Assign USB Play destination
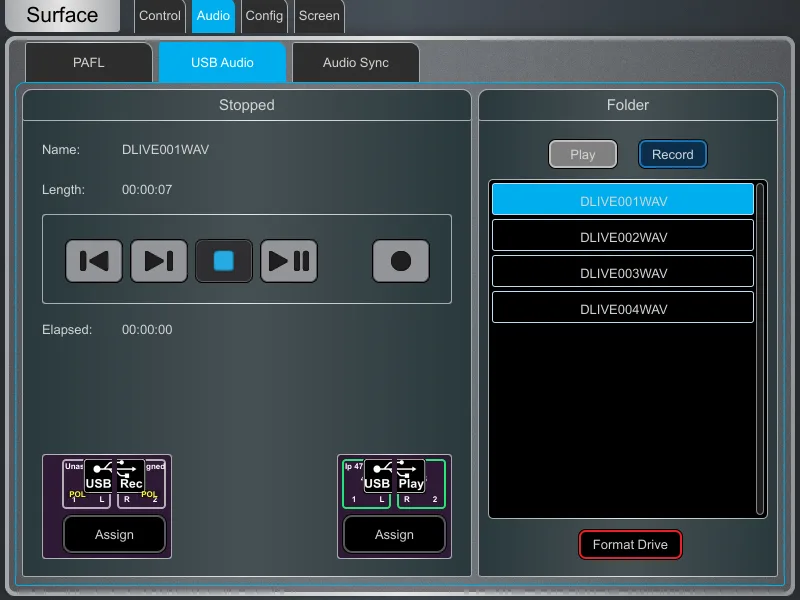The height and width of the screenshot is (600, 800). point(394,534)
